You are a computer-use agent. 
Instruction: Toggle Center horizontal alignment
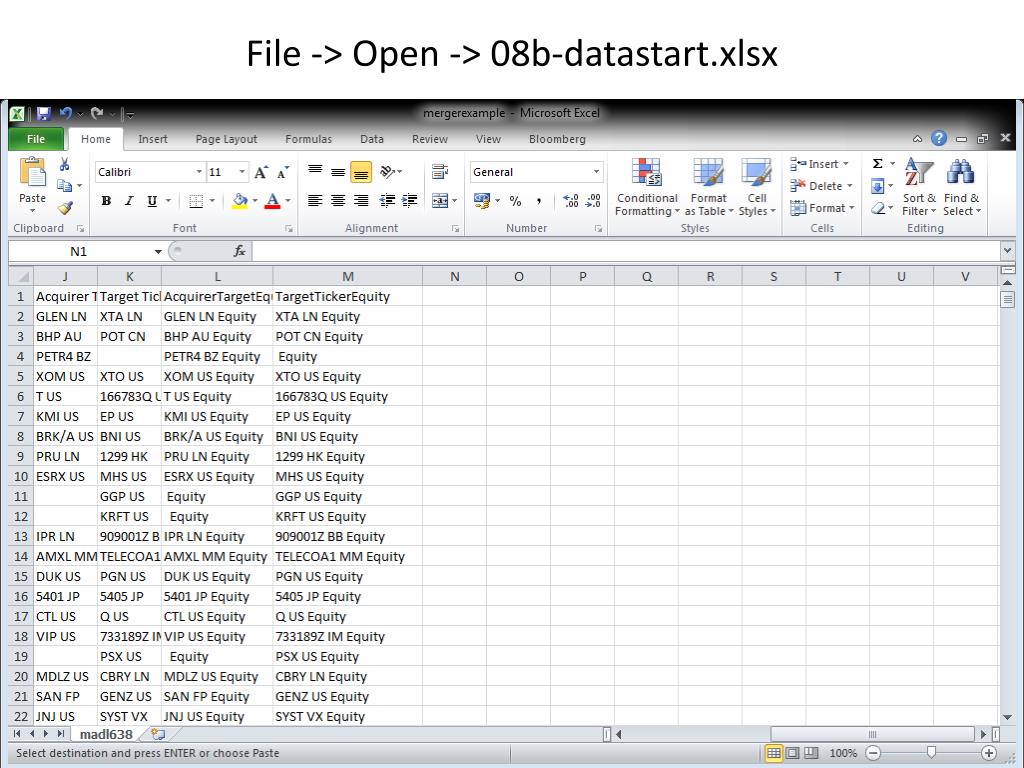coord(338,200)
